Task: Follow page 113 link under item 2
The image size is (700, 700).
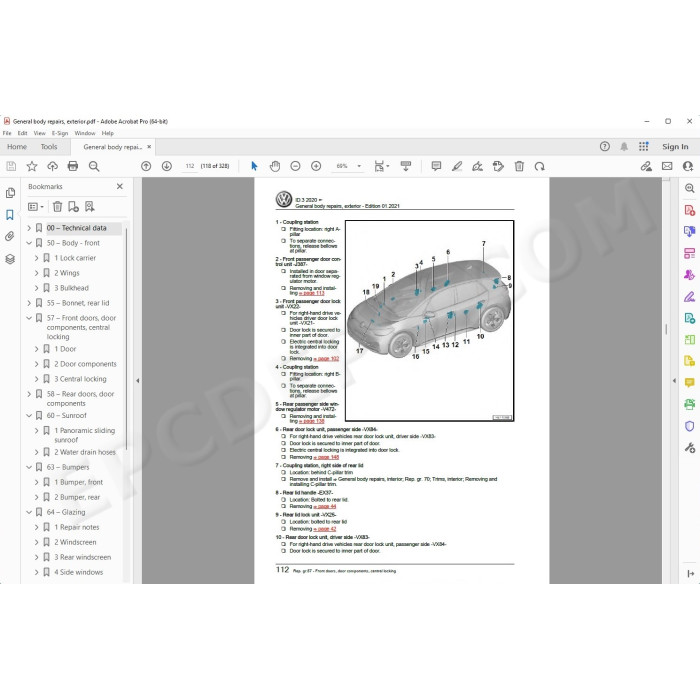Action: pos(312,293)
